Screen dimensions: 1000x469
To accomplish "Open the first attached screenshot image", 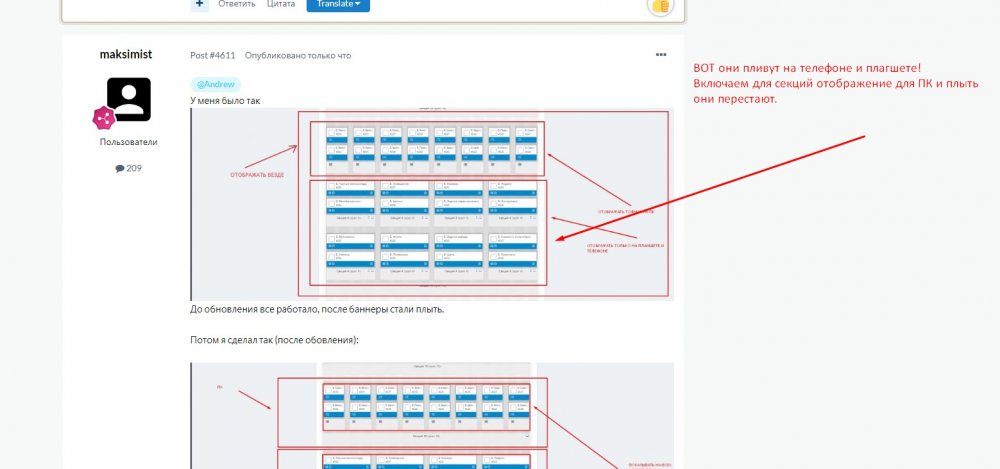I will (x=432, y=204).
